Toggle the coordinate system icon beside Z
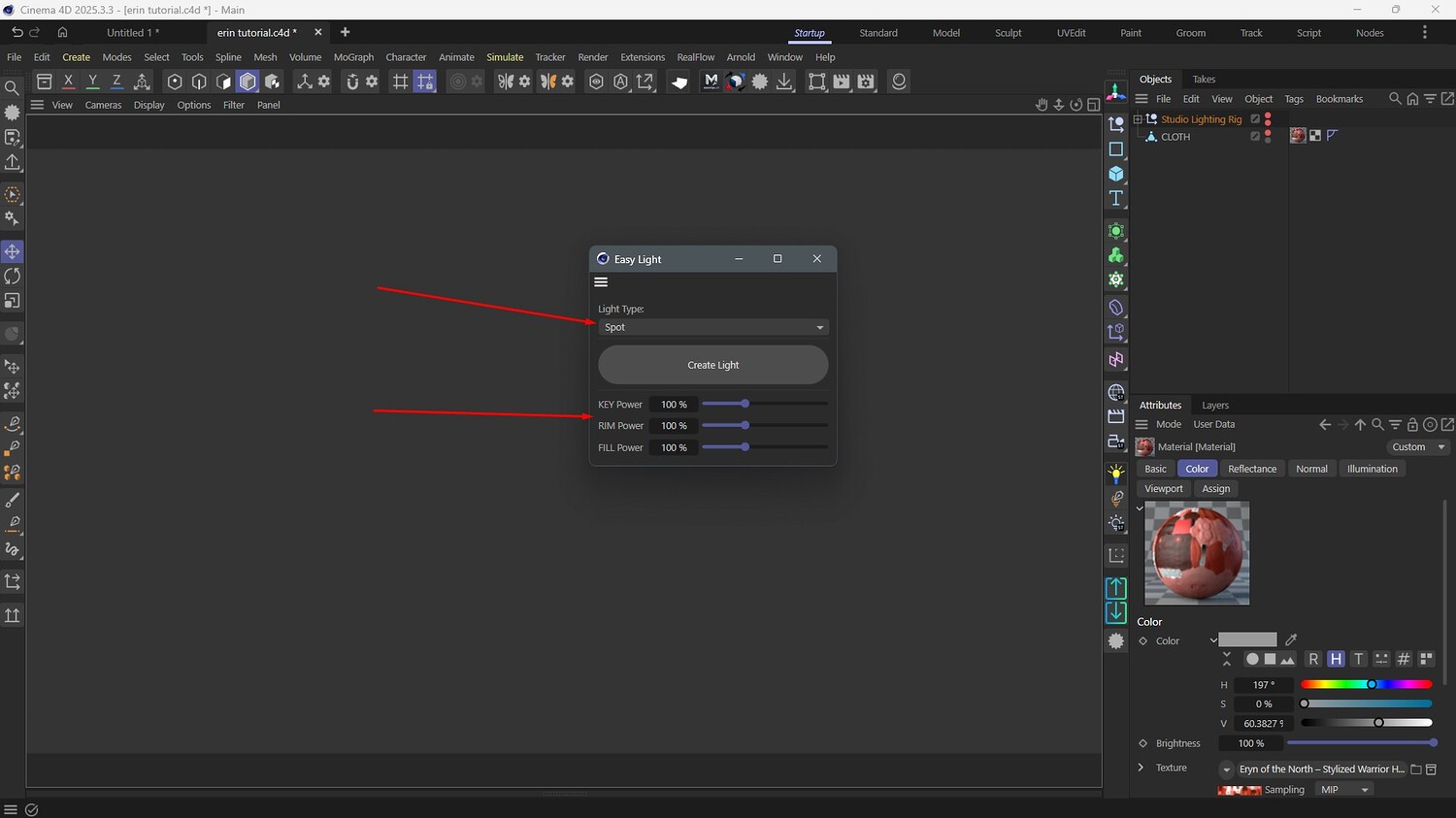Screen dimensions: 1456x818 pos(142,82)
